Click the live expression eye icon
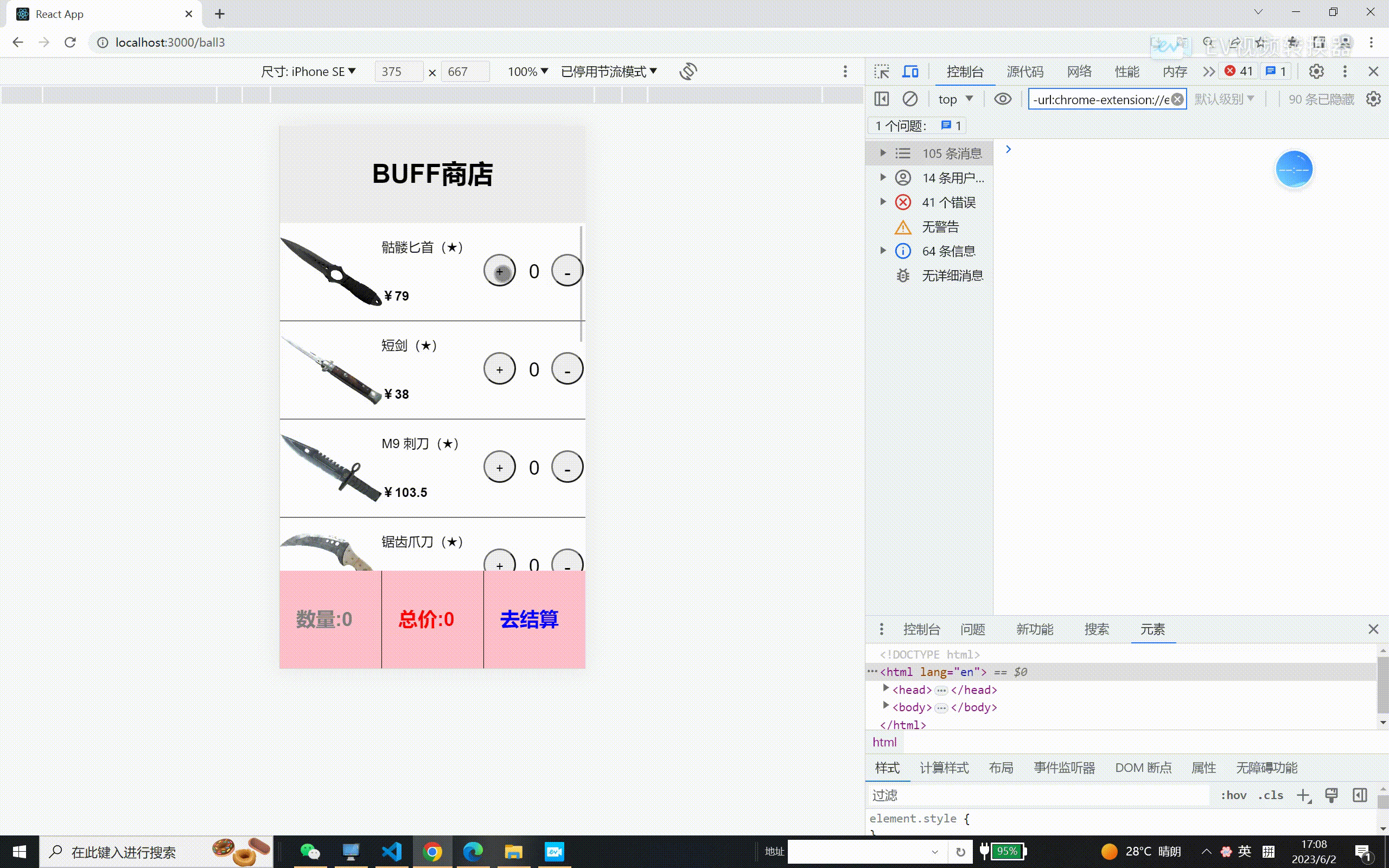Screen dimensions: 1389x868 click(x=1002, y=99)
